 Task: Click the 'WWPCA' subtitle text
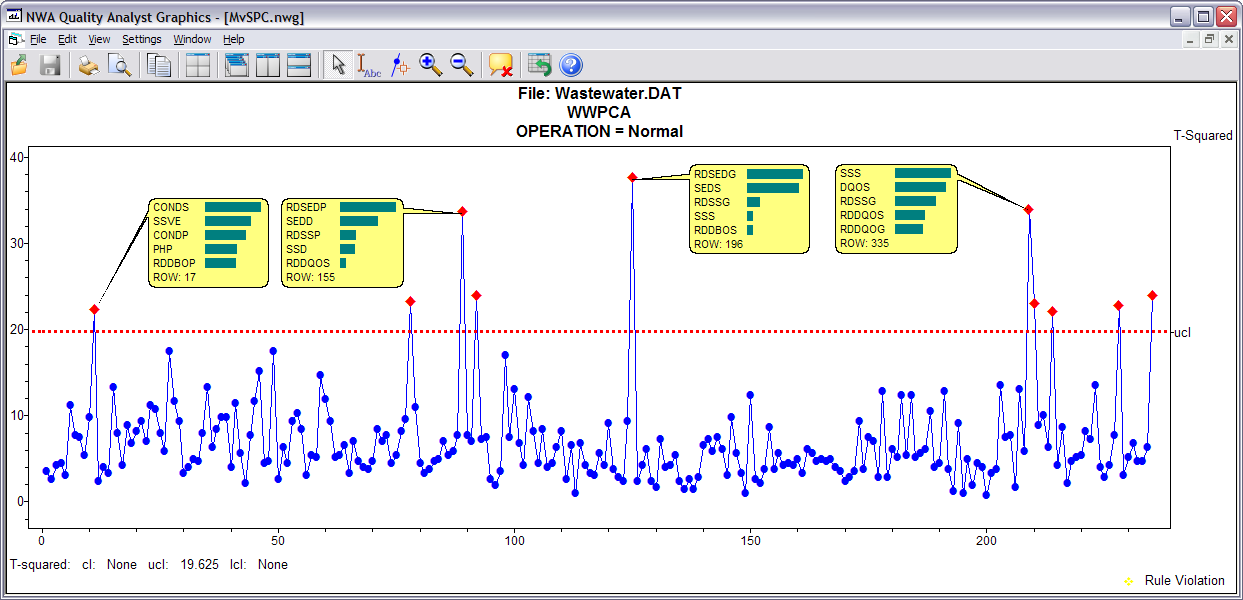point(600,112)
